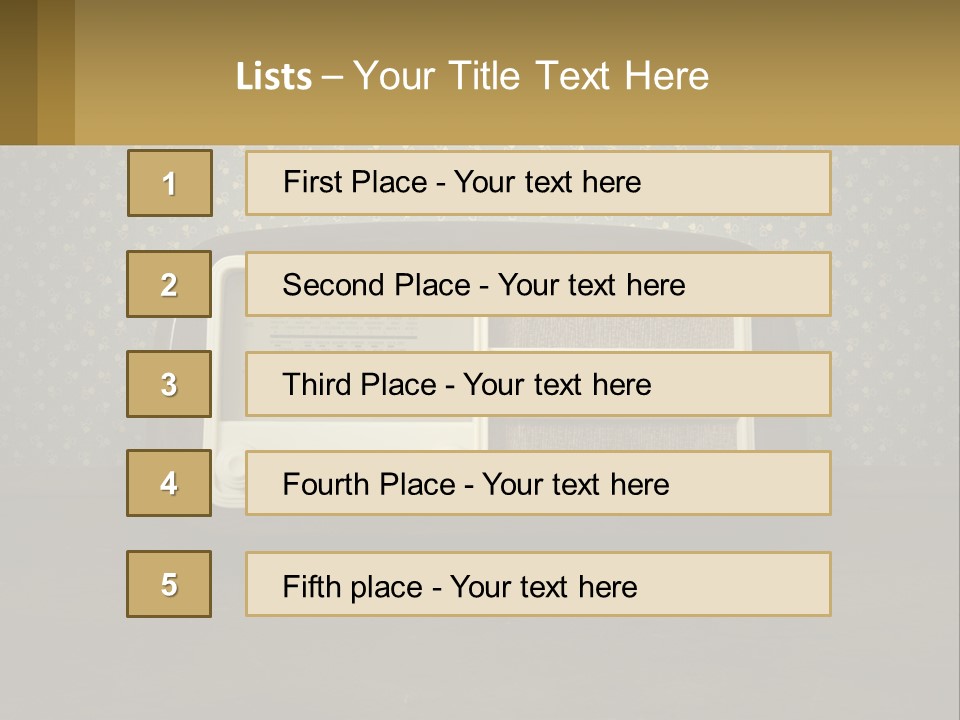
Task: Click the 'Fifth place' text box
Action: coord(538,584)
